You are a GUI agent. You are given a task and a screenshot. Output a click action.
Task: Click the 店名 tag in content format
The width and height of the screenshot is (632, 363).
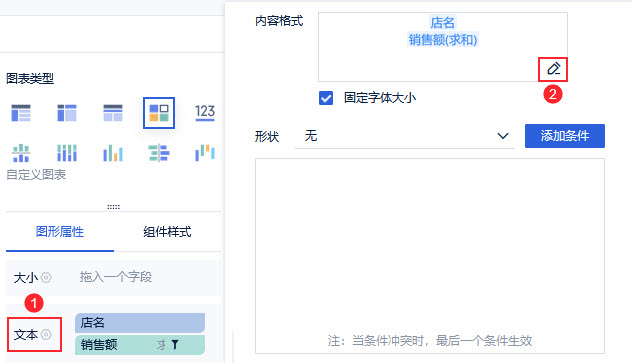[443, 23]
